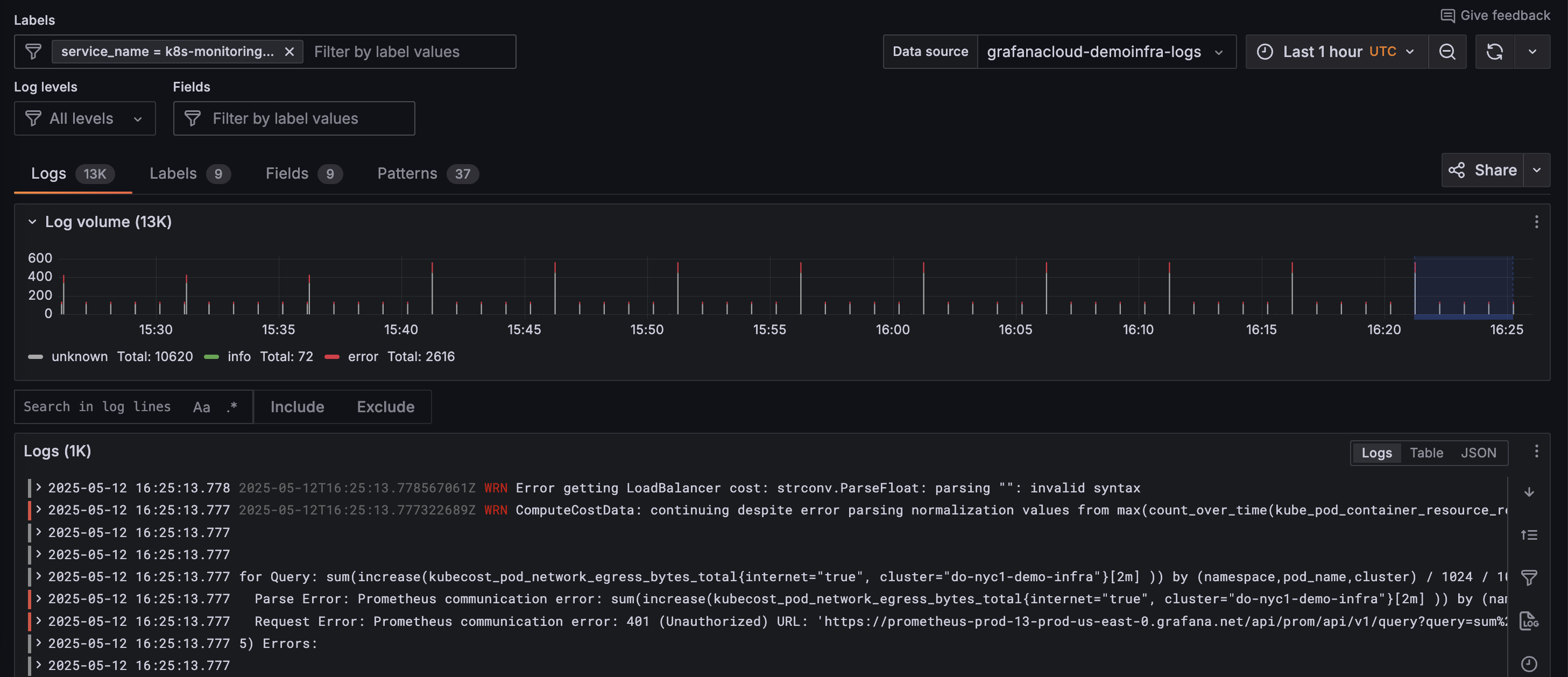Click scroll to bottom arrow icon
The width and height of the screenshot is (1568, 677).
[x=1528, y=492]
